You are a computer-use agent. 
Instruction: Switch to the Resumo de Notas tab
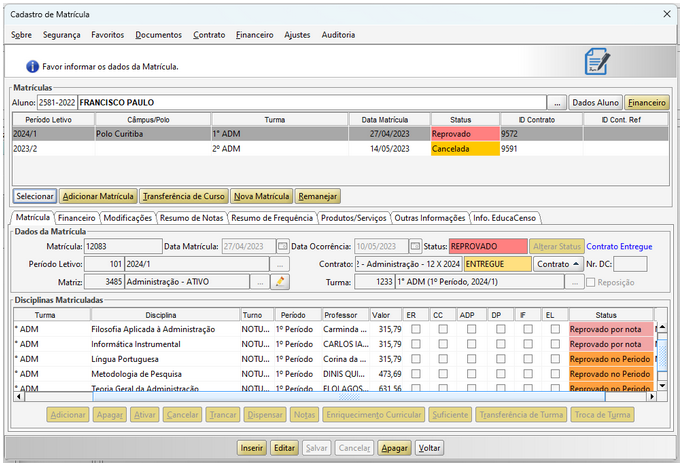click(191, 218)
